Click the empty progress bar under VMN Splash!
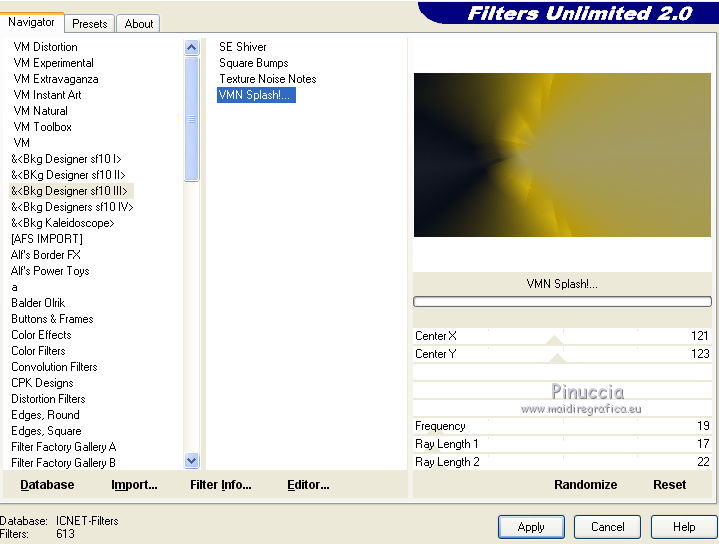 point(562,301)
